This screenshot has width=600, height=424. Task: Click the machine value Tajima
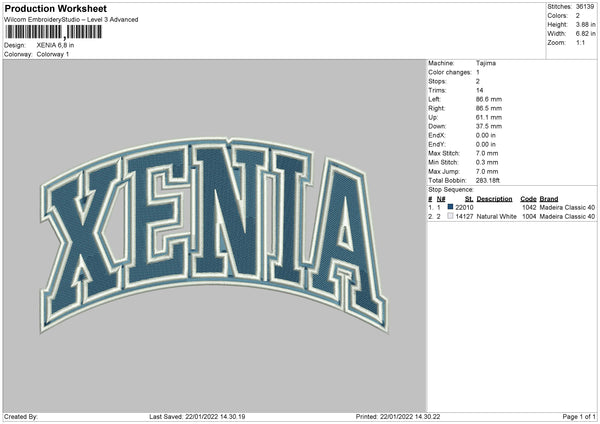486,63
